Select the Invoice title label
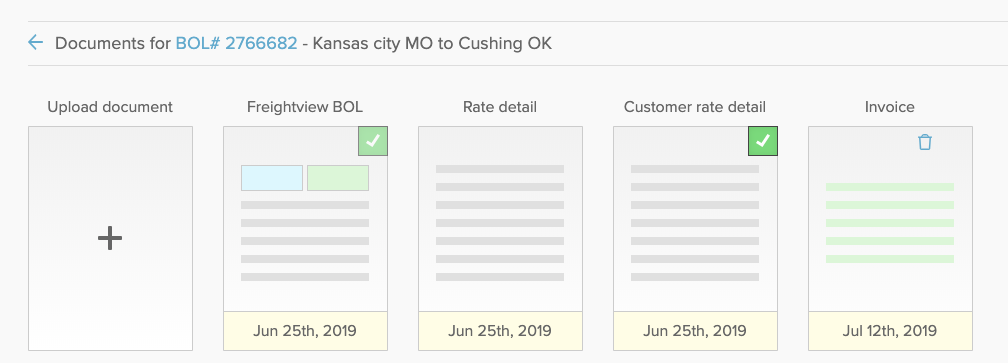The height and width of the screenshot is (363, 1008). pyautogui.click(x=890, y=107)
